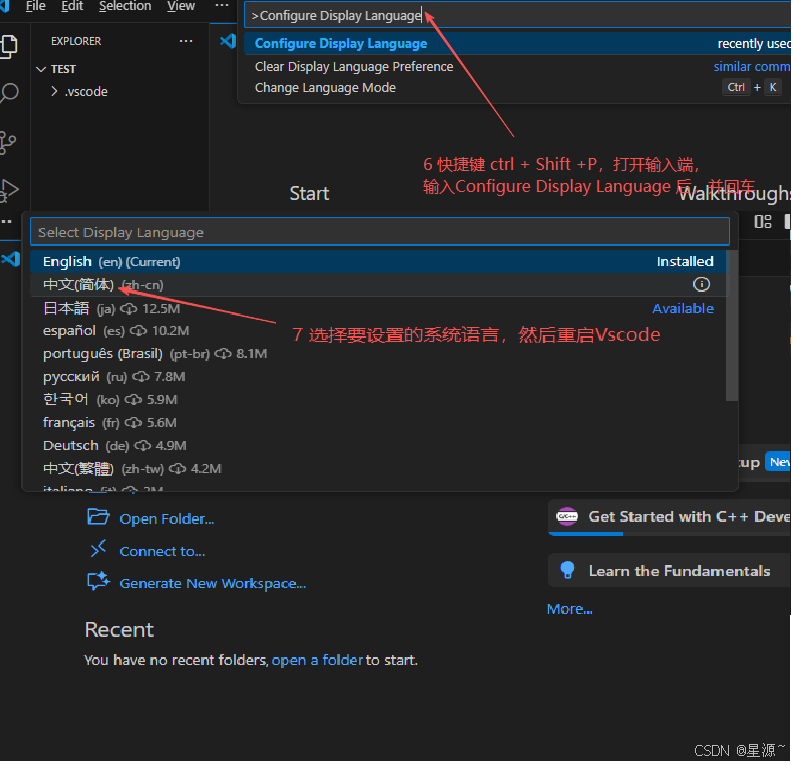Click 'open a folder' link under Recent
This screenshot has width=793, height=765.
[x=317, y=660]
